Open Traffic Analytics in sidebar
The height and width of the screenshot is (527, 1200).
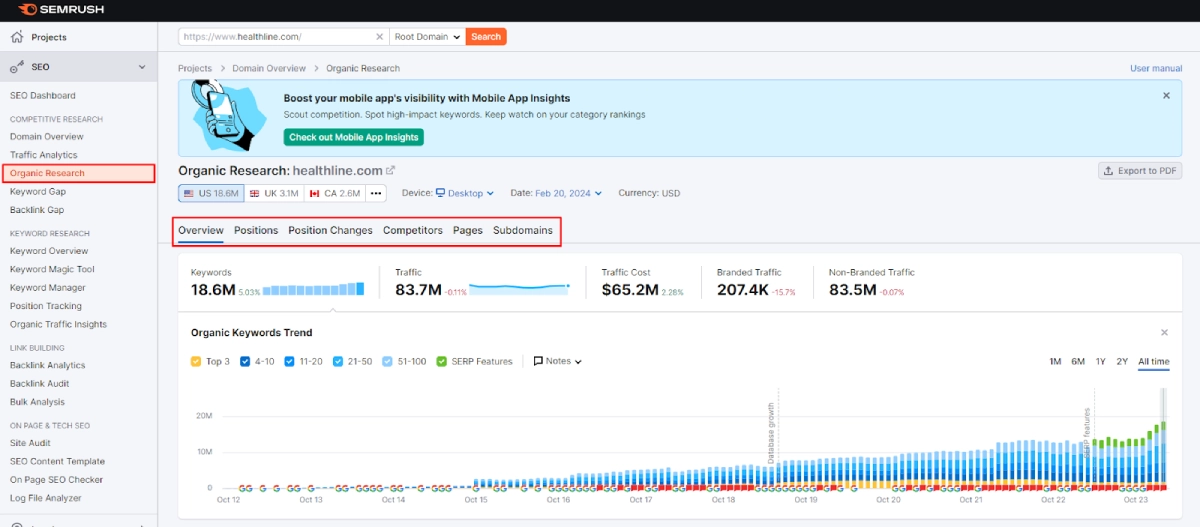tap(44, 155)
